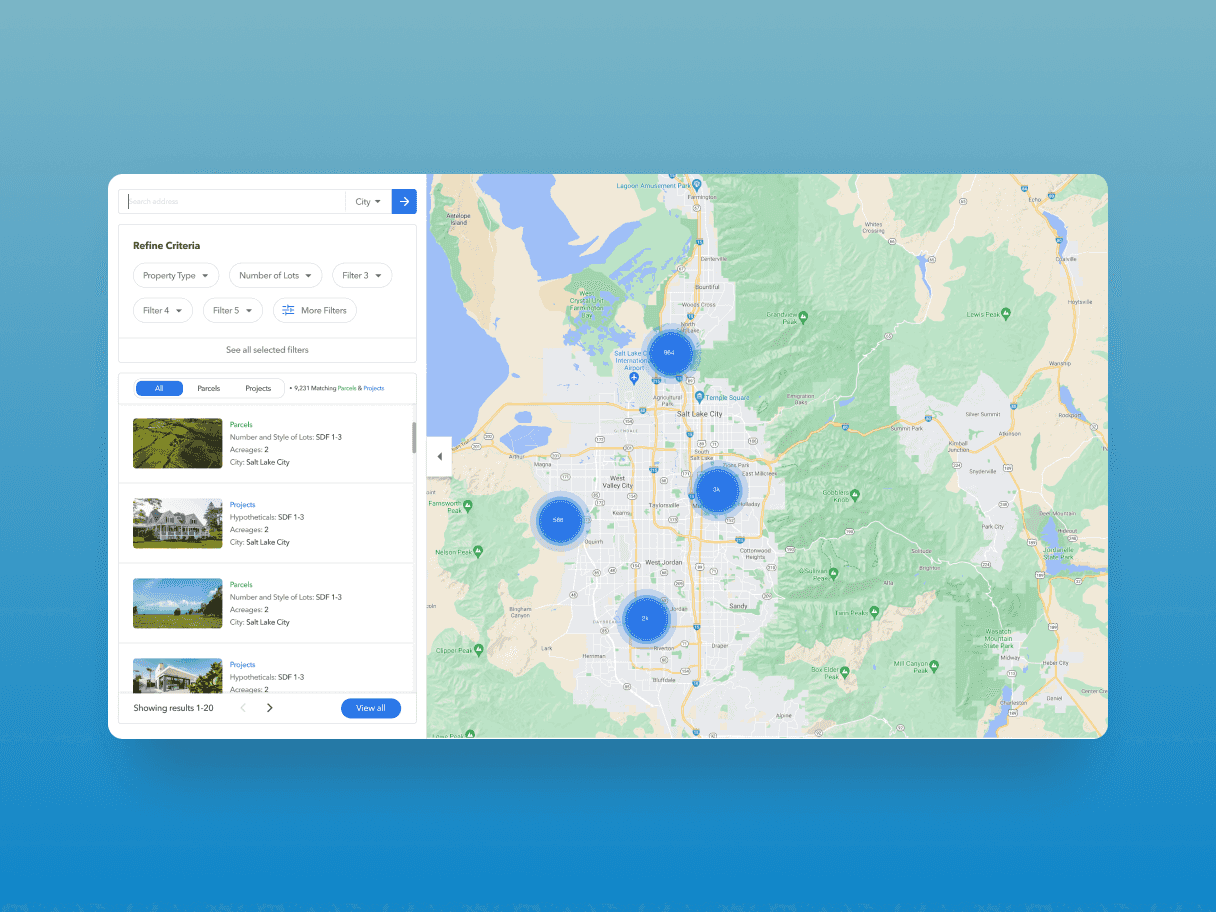This screenshot has width=1216, height=912.
Task: Open first Projects listing title
Action: pos(243,505)
